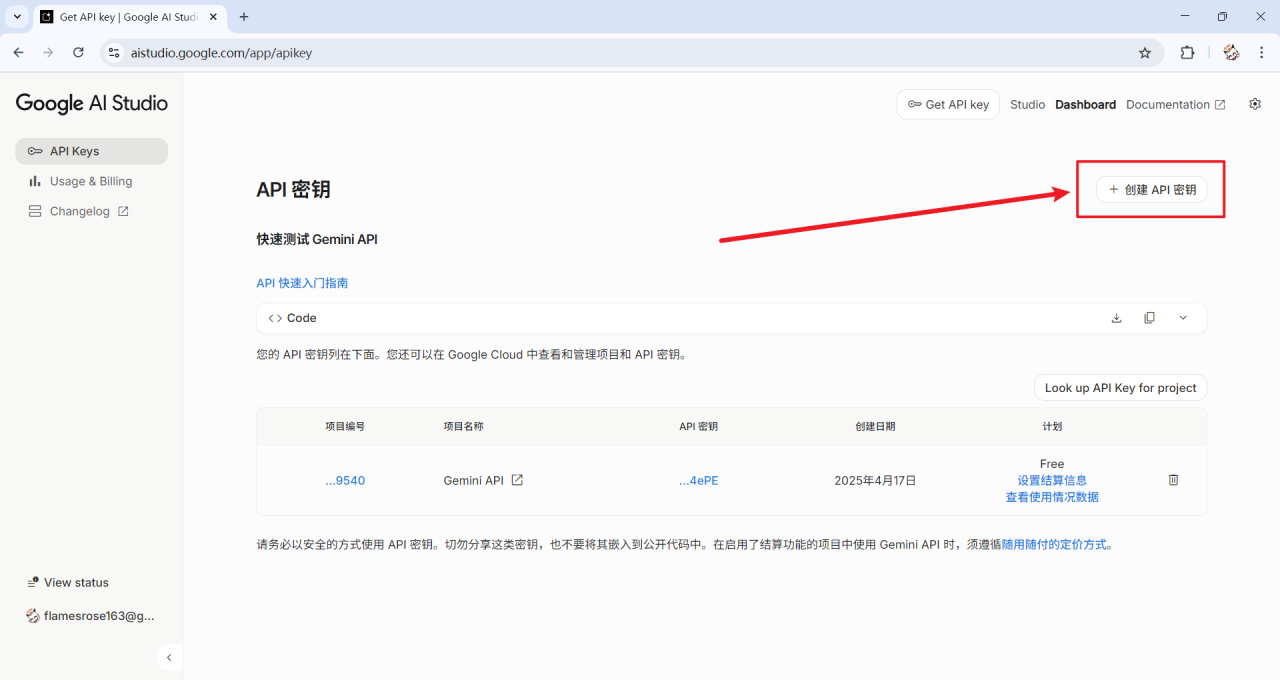This screenshot has height=680, width=1280.
Task: Switch to the Dashboard tab
Action: click(1085, 104)
